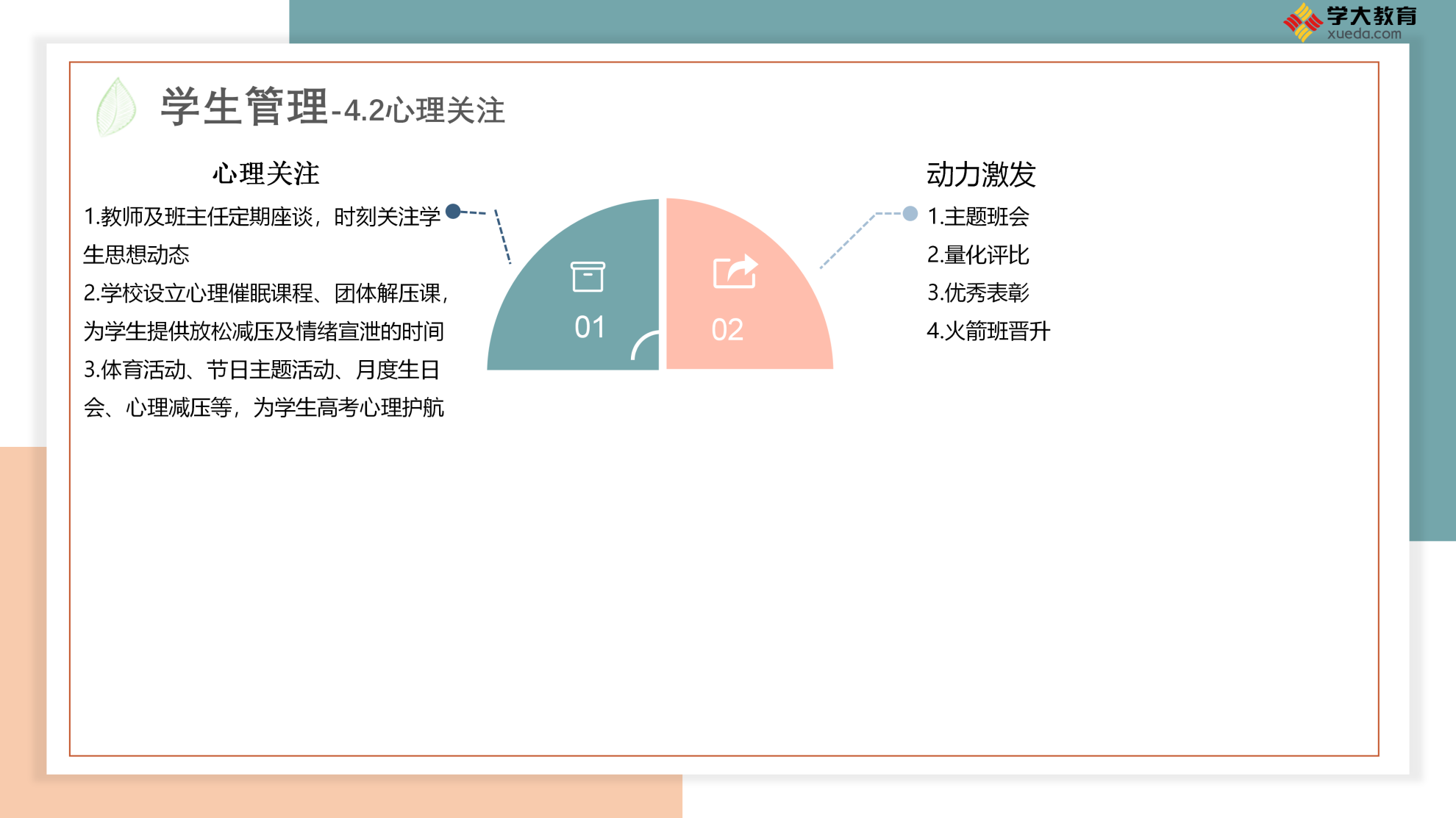This screenshot has height=818, width=1456.
Task: Click the line 3.体育活动、节日主题活动
Action: (210, 370)
